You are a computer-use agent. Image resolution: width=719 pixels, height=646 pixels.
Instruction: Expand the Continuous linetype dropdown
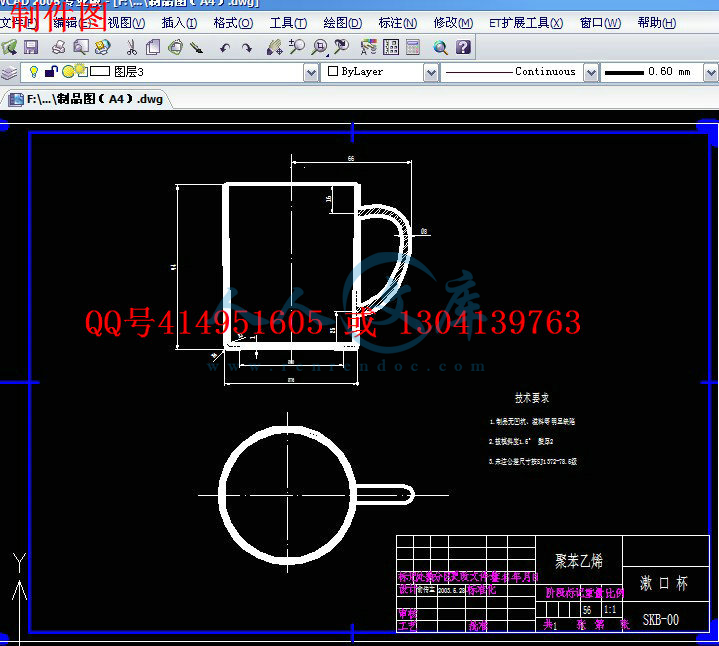591,72
